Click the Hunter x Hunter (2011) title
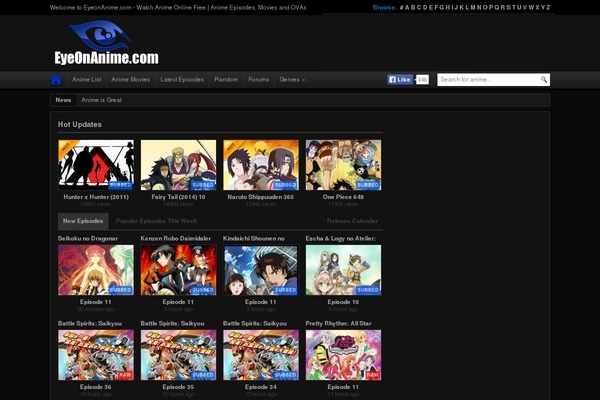This screenshot has width=600, height=400. (96, 197)
